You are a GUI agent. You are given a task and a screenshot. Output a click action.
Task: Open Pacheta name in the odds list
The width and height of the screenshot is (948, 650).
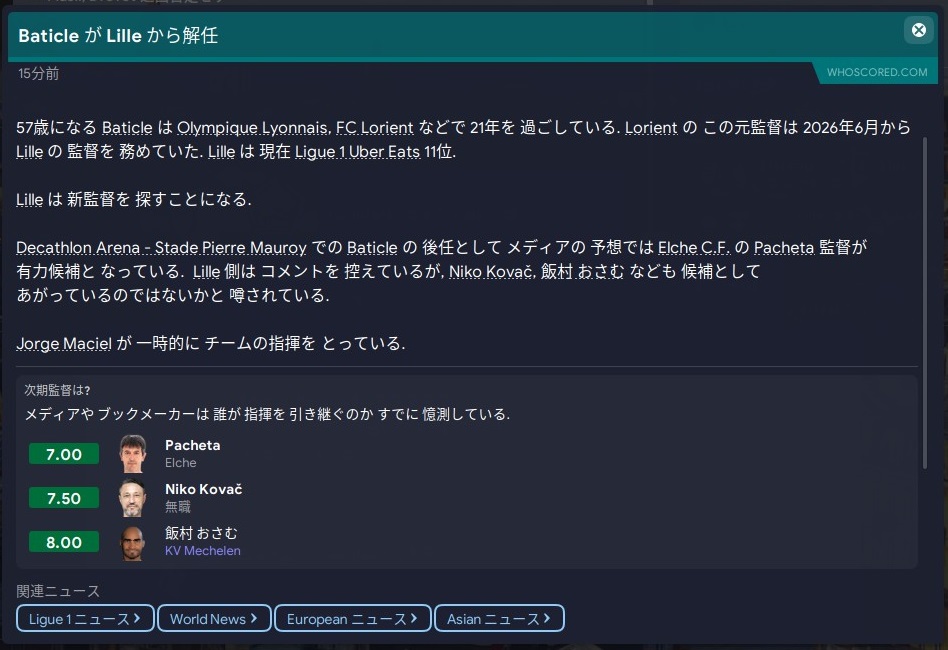pyautogui.click(x=192, y=445)
